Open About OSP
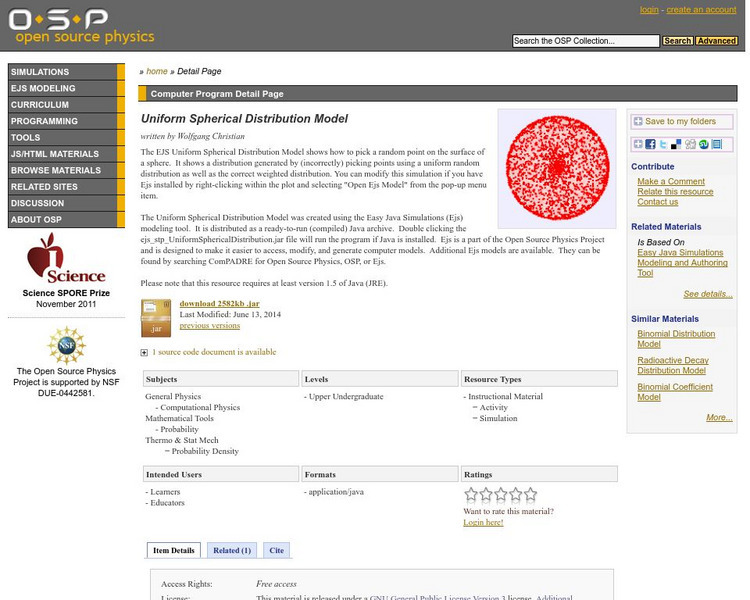The width and height of the screenshot is (750, 600). pyautogui.click(x=66, y=220)
